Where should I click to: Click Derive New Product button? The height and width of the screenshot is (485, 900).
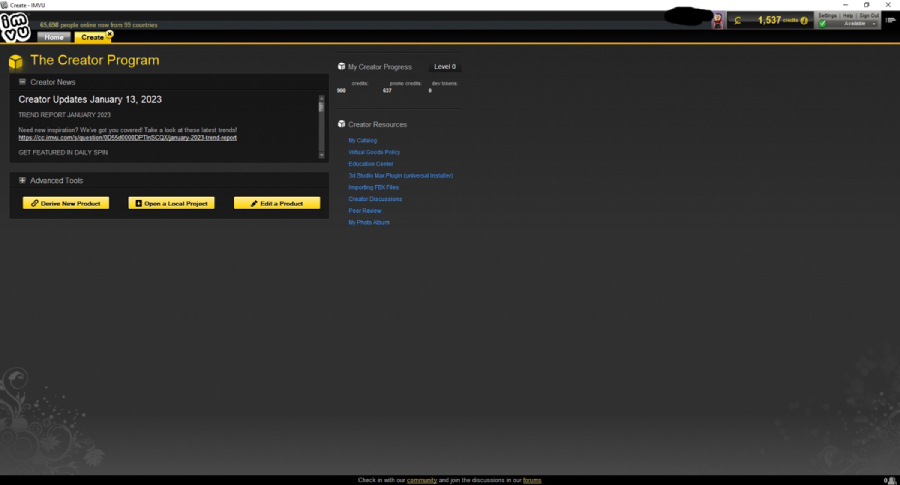[x=66, y=203]
